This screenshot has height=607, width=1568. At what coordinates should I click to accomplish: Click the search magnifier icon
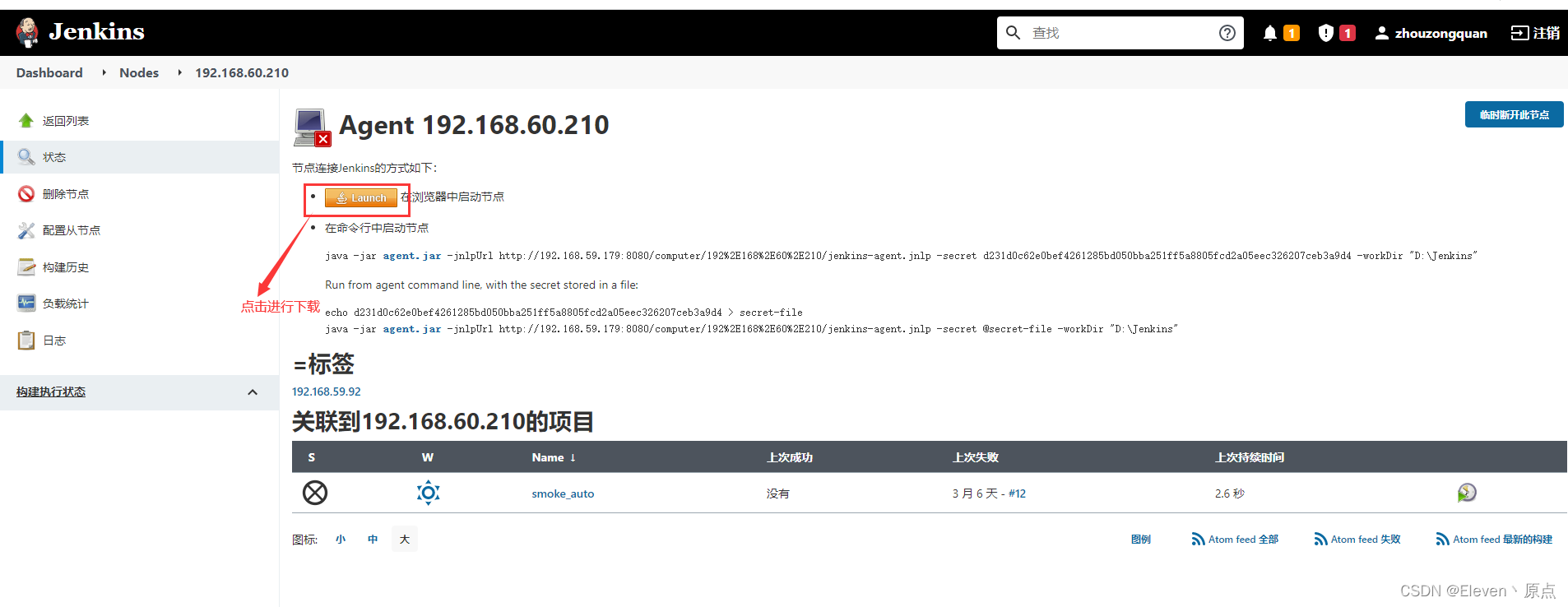(1014, 32)
